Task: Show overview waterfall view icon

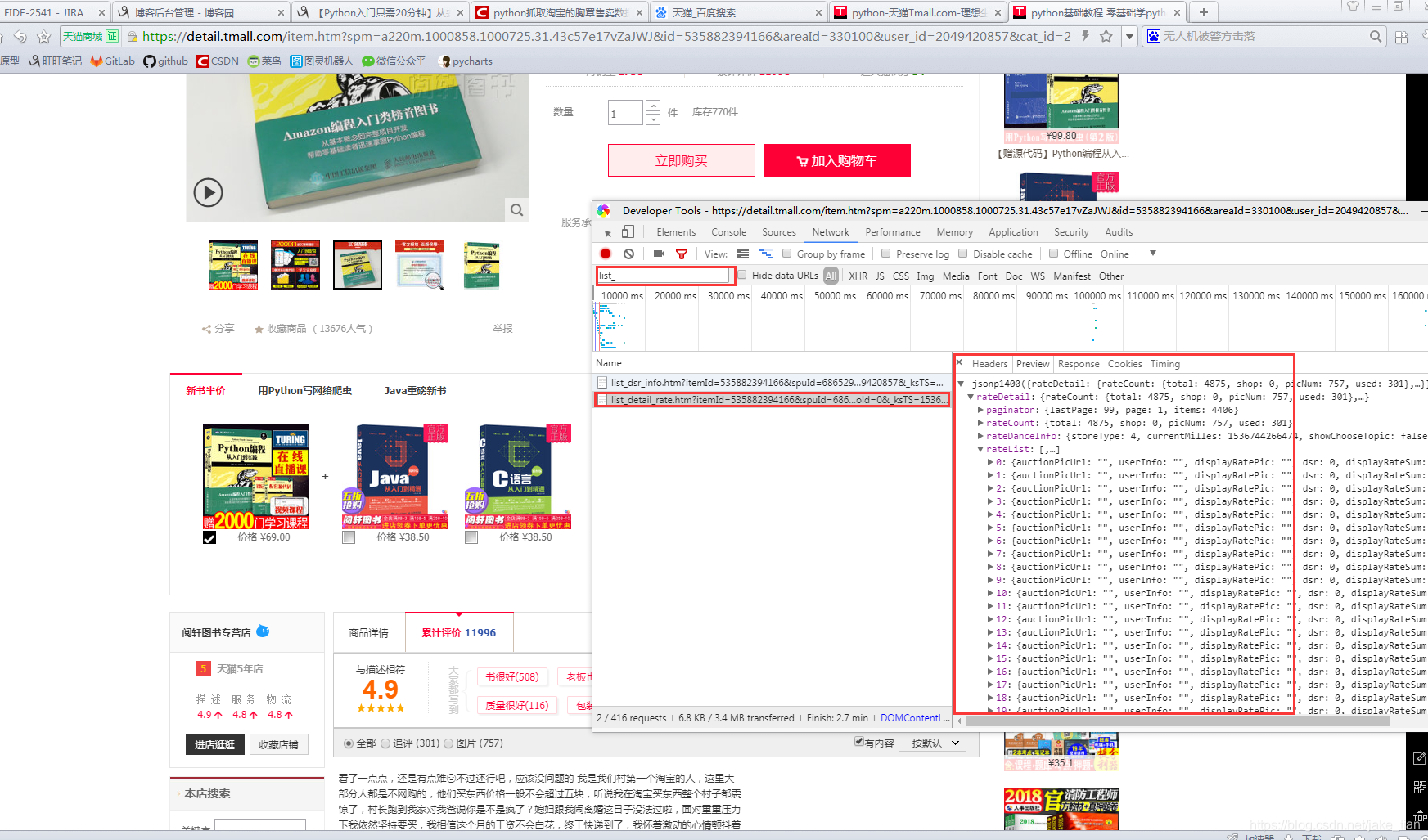Action: [766, 254]
